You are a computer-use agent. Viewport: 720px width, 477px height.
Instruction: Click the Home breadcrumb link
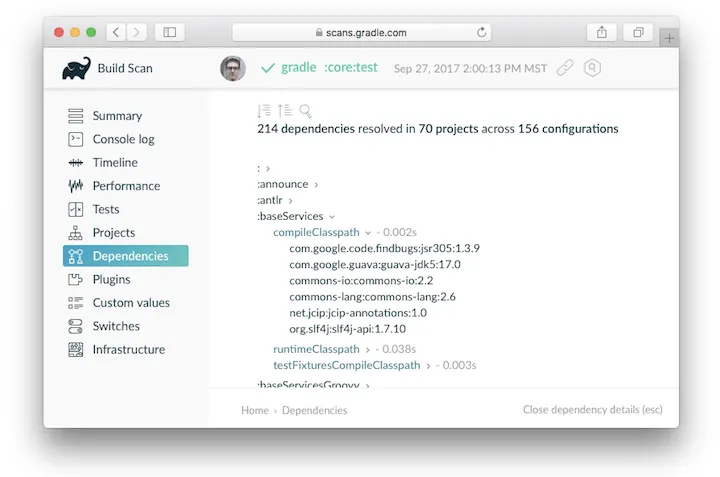255,410
